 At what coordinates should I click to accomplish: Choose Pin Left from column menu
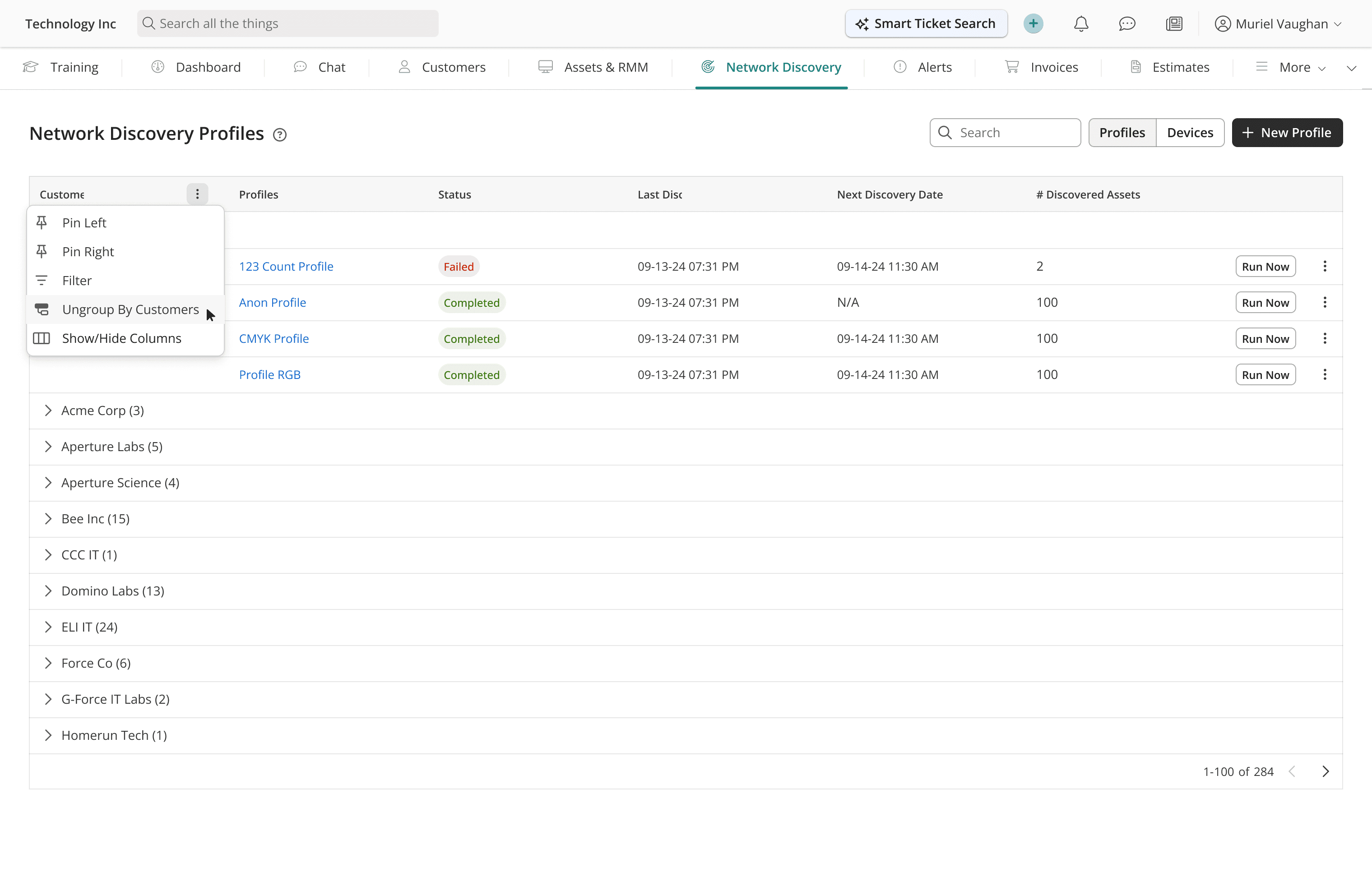tap(84, 223)
